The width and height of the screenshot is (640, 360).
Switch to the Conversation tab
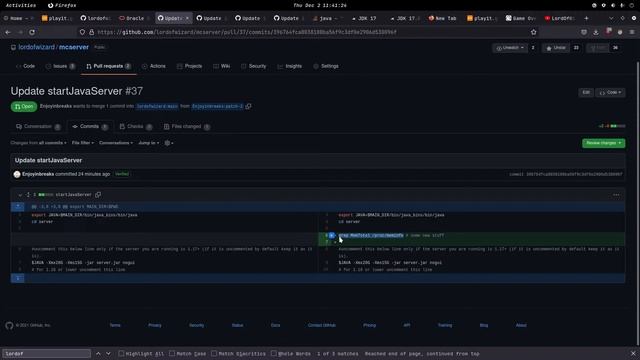[x=38, y=127]
